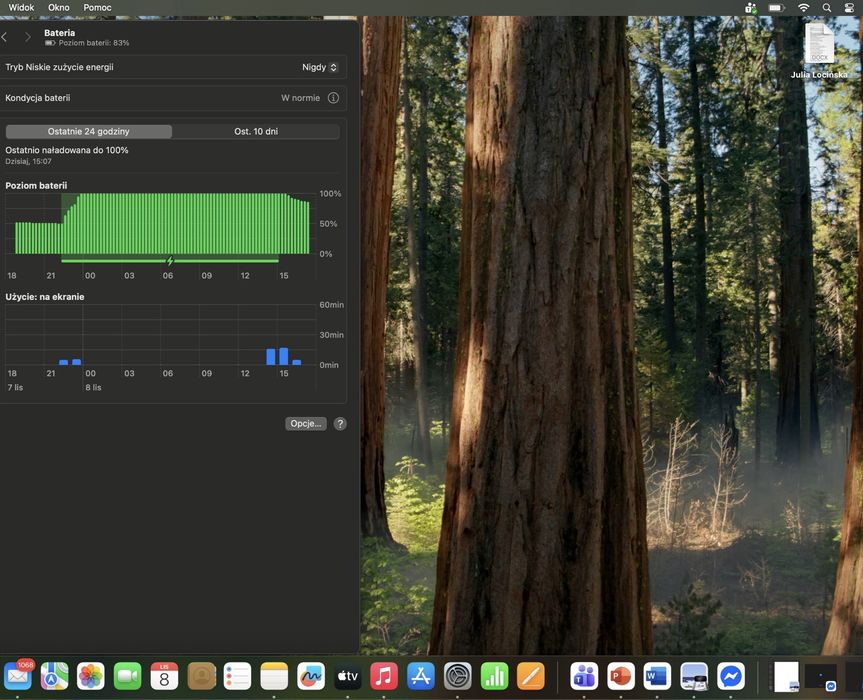Click the Poziom baterii chart heading
The width and height of the screenshot is (863, 700).
click(36, 185)
